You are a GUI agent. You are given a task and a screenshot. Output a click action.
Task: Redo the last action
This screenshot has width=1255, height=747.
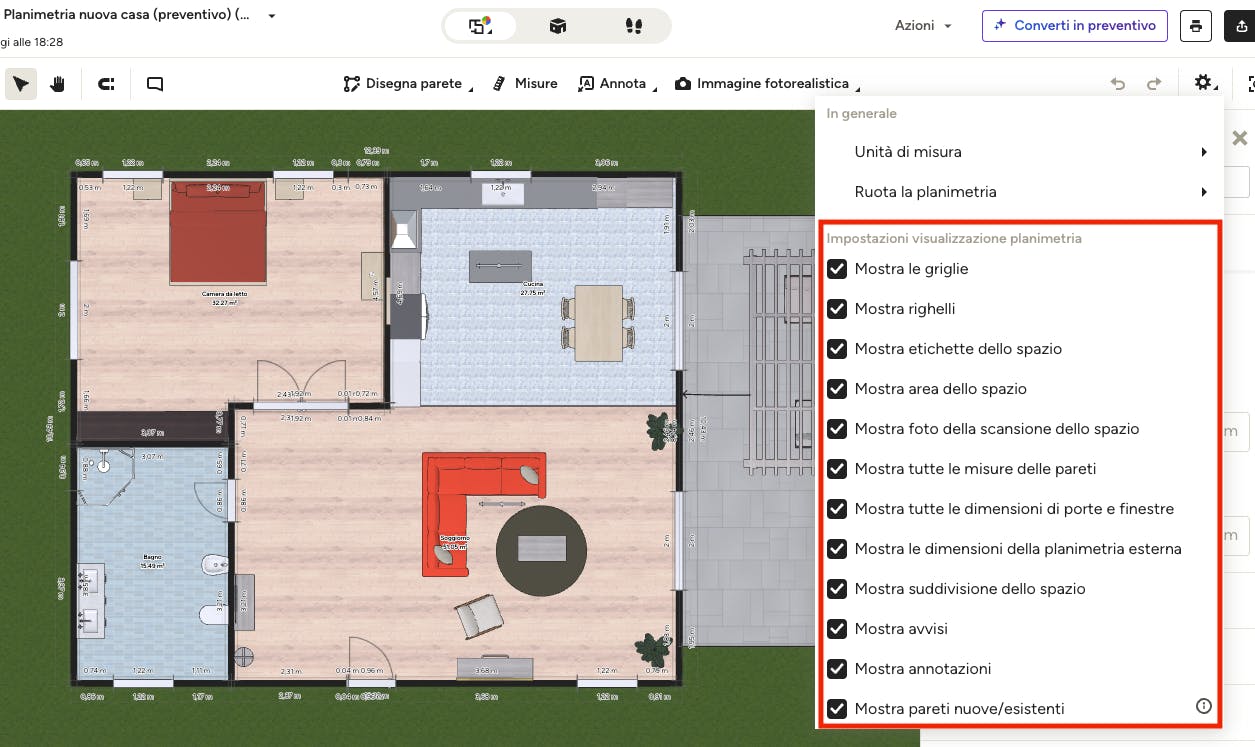click(1154, 84)
